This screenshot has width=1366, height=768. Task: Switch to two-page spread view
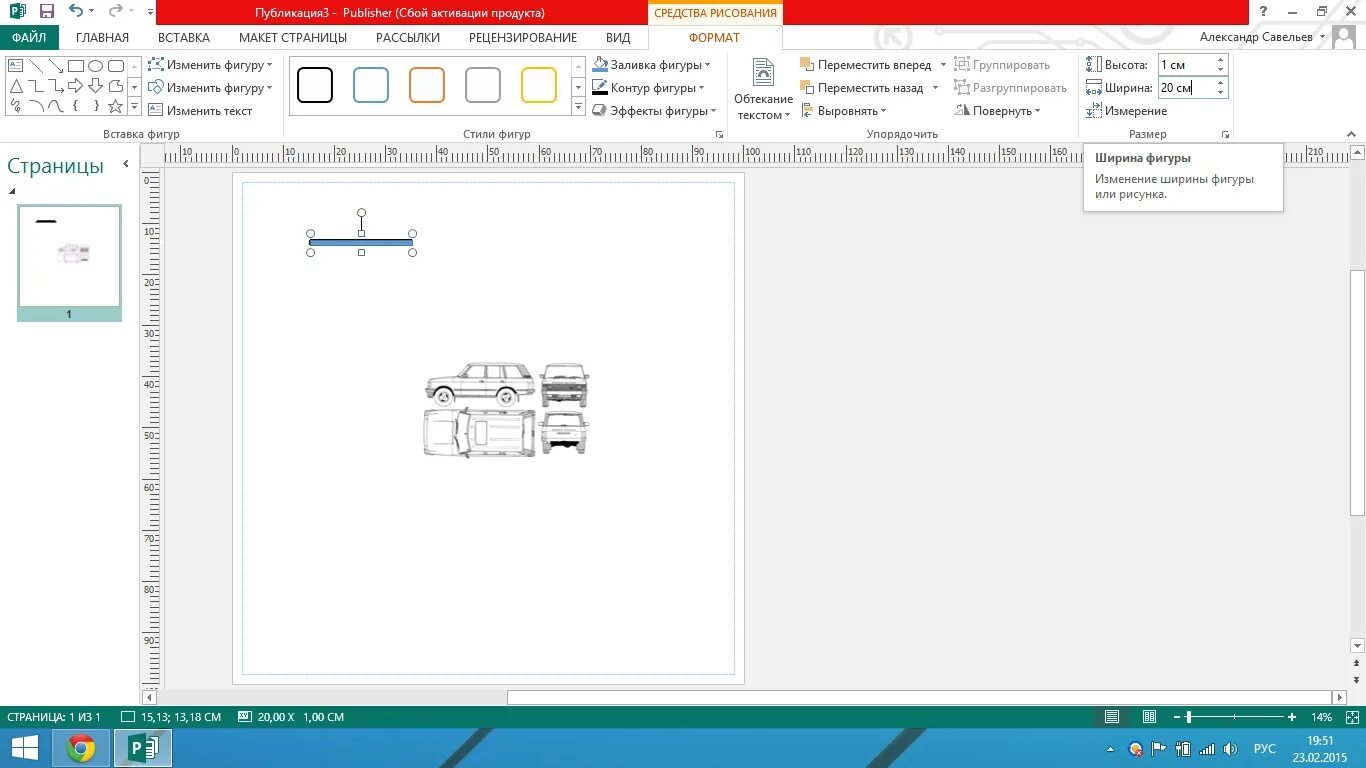pos(1150,717)
